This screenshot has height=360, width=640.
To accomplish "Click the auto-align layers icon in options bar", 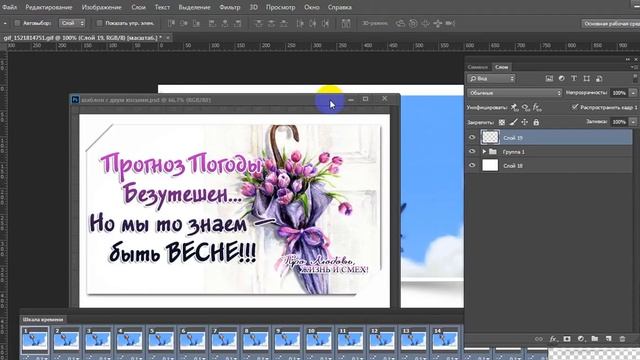I will pos(346,23).
